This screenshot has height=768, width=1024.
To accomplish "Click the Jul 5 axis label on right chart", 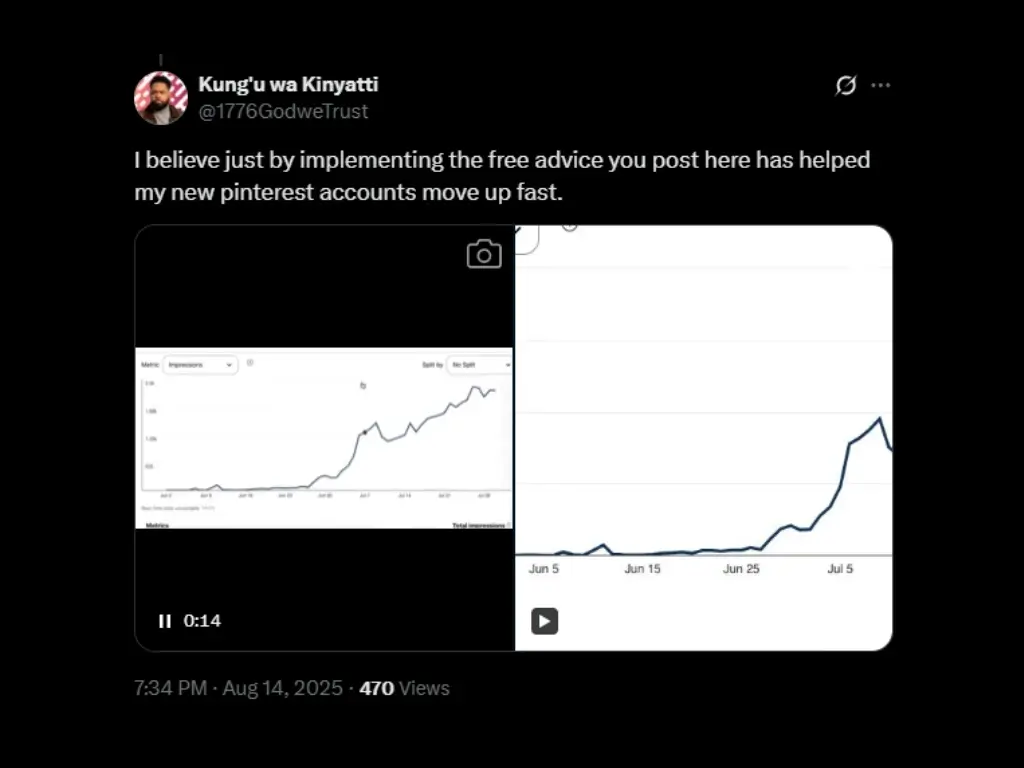I will click(x=840, y=569).
